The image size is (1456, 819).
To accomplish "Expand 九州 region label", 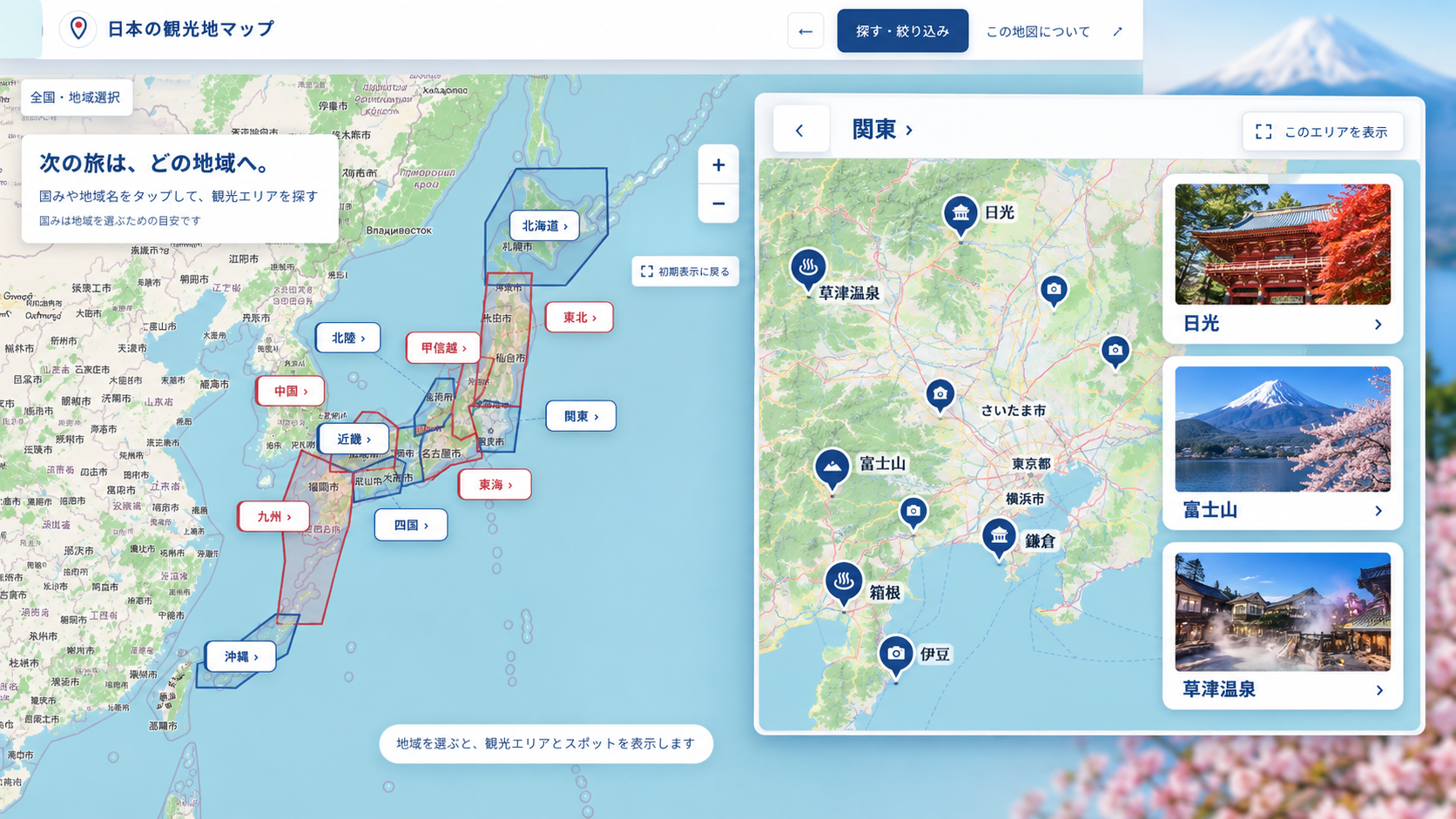I will 273,517.
